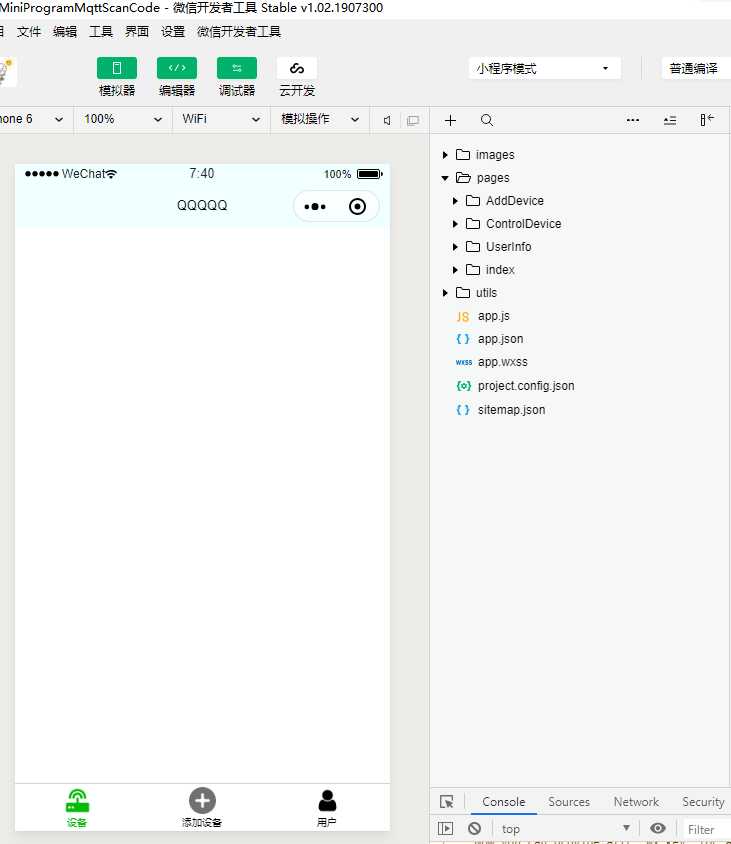Collapse the pages folder

pyautogui.click(x=445, y=178)
